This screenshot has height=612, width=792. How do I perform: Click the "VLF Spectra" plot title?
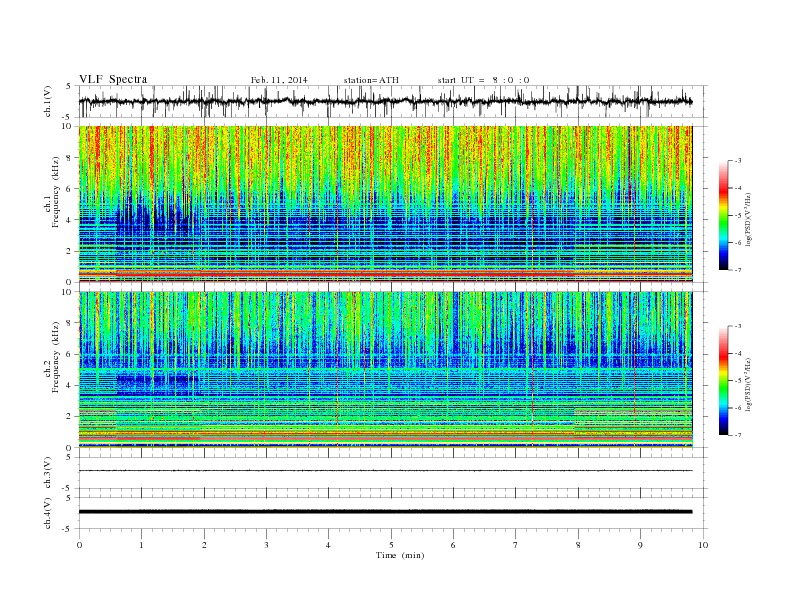point(113,79)
